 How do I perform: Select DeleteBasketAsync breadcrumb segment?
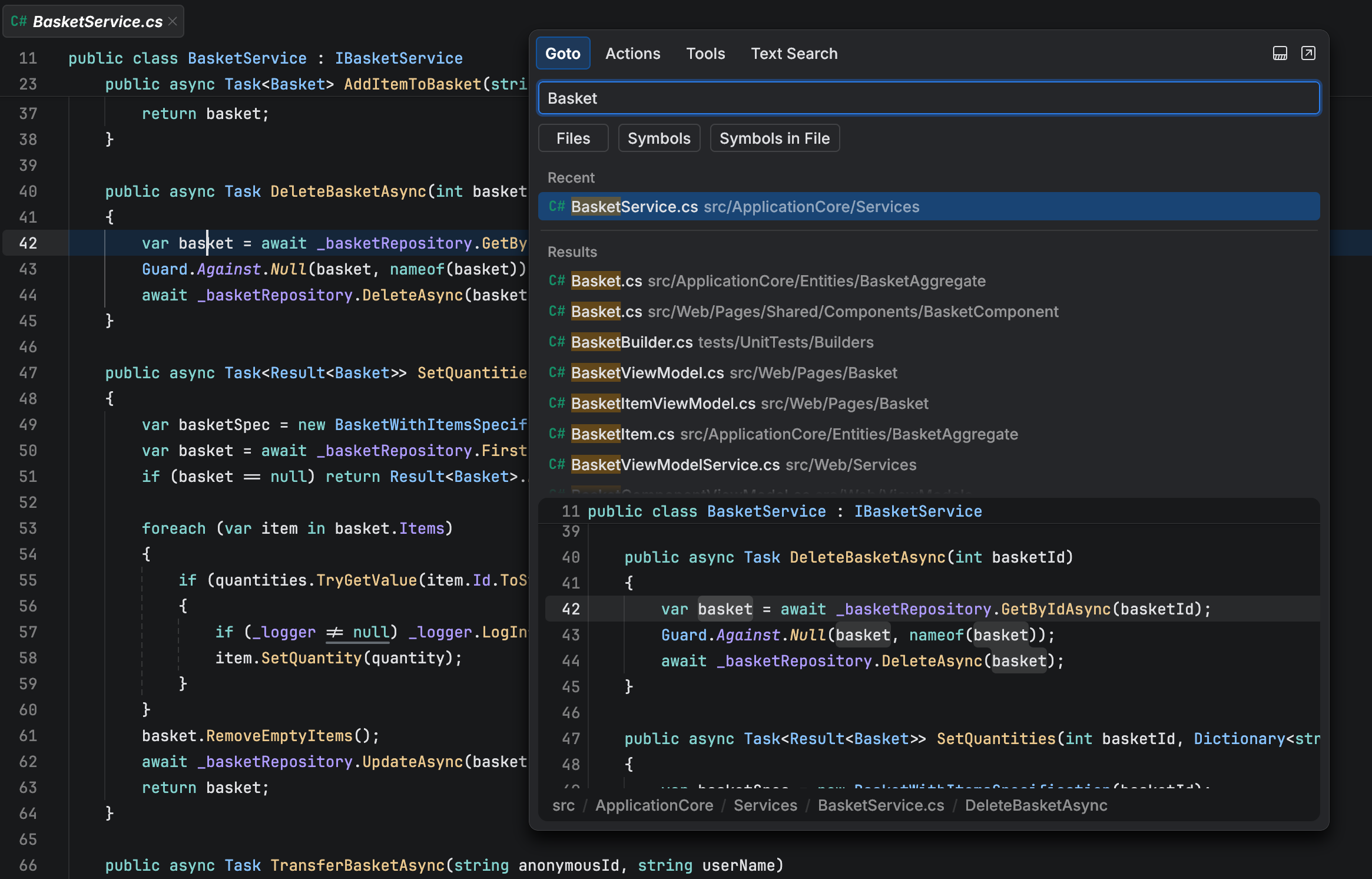[1035, 805]
